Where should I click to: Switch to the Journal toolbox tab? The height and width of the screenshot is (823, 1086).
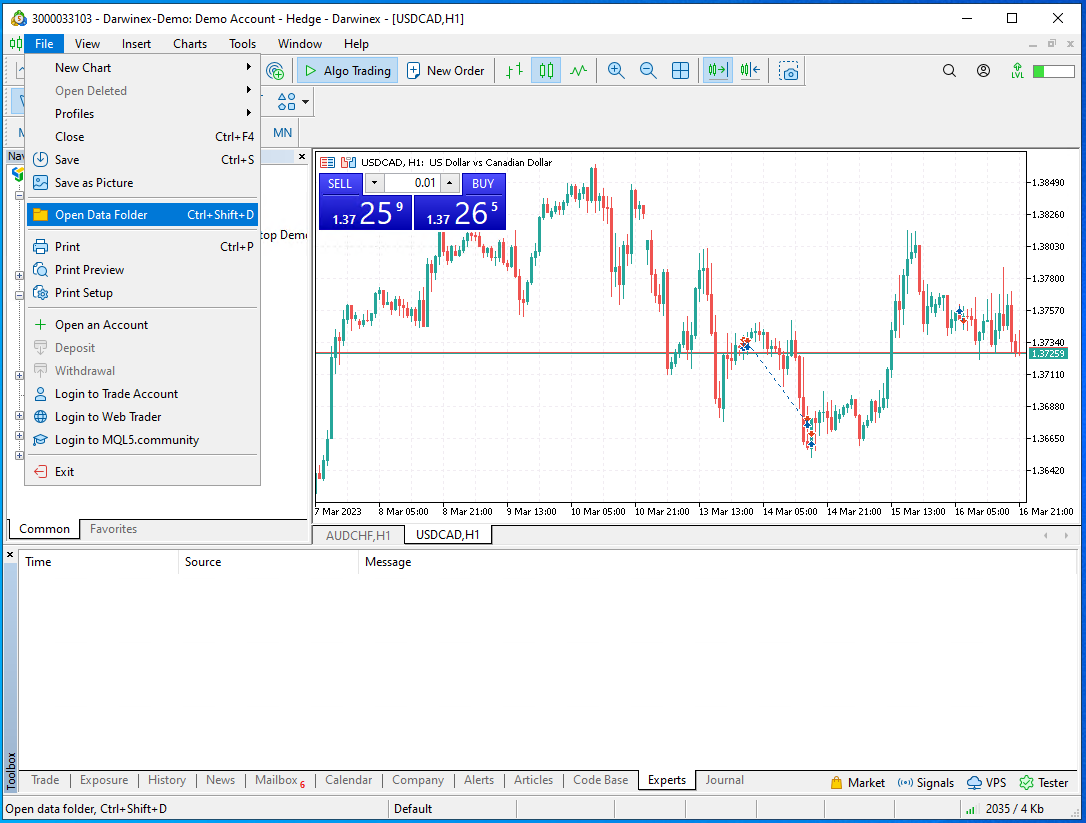(724, 780)
